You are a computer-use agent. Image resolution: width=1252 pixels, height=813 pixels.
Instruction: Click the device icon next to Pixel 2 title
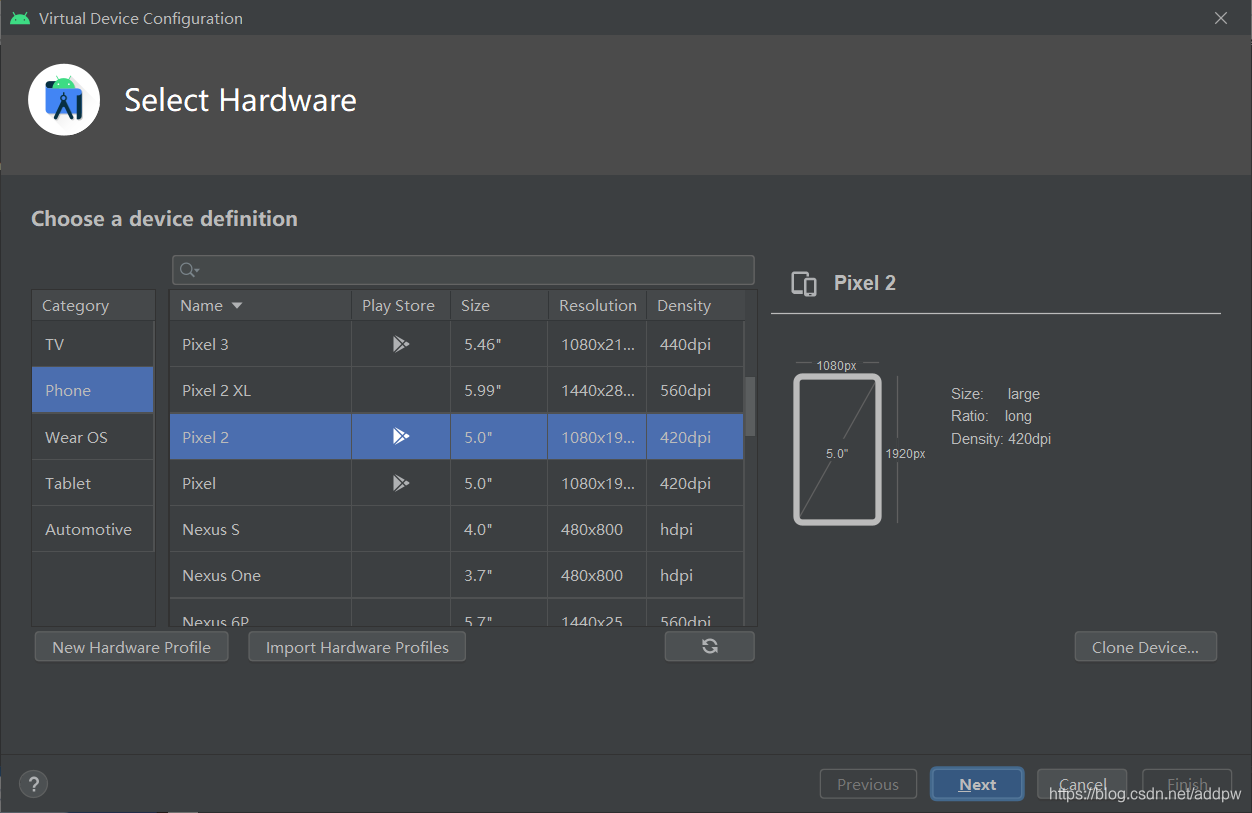804,283
